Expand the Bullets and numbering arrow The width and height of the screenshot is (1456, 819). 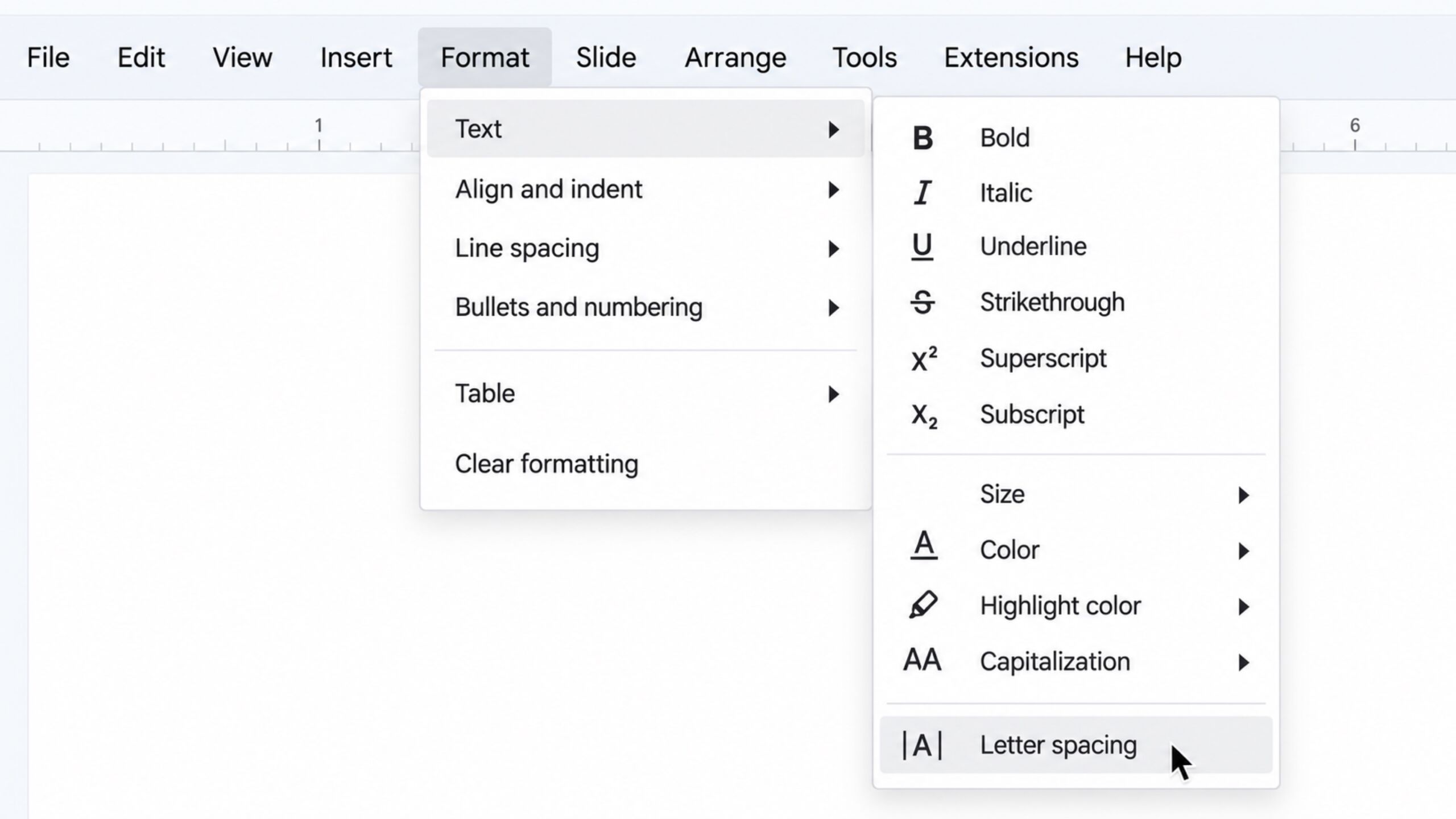pos(833,308)
